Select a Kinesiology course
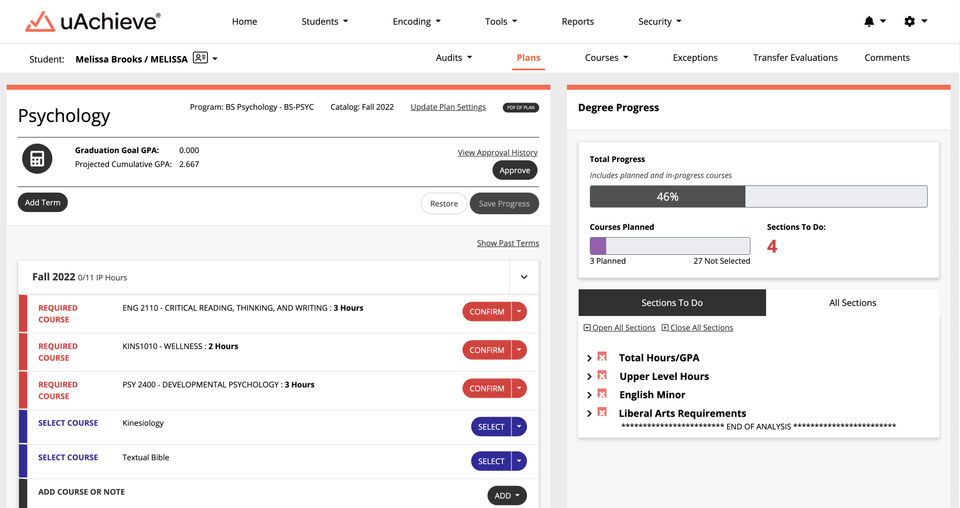The height and width of the screenshot is (508, 960). (491, 427)
